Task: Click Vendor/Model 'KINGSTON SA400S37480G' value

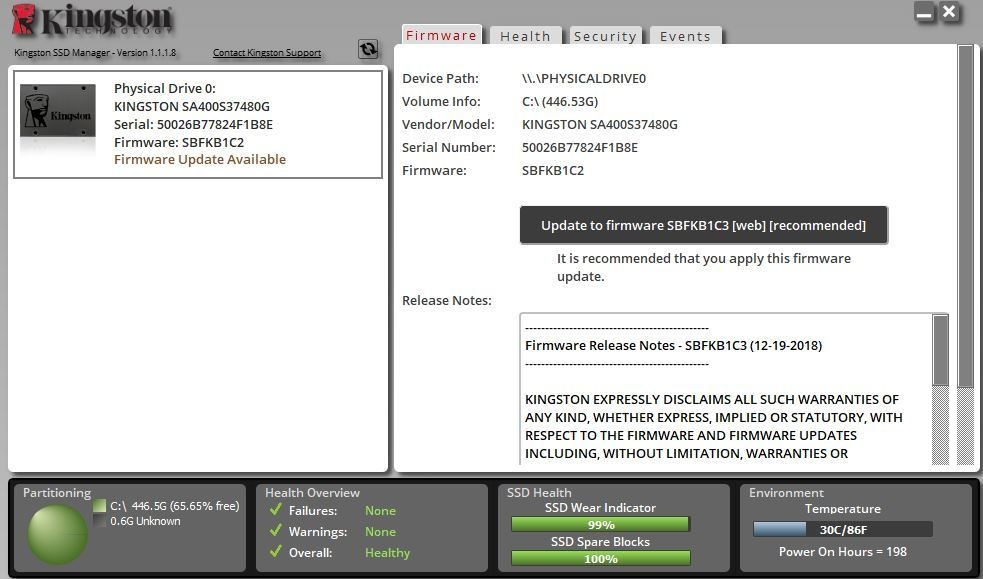Action: coord(599,124)
